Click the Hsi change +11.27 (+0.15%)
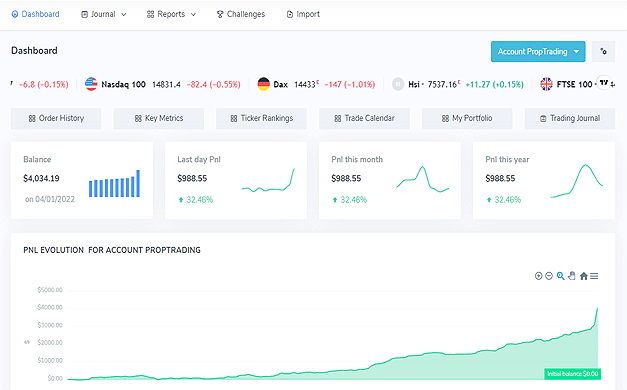 click(495, 84)
